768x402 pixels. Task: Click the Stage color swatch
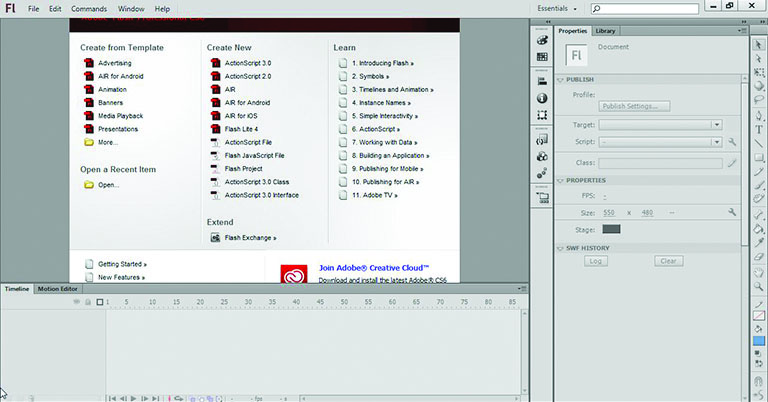[x=611, y=229]
